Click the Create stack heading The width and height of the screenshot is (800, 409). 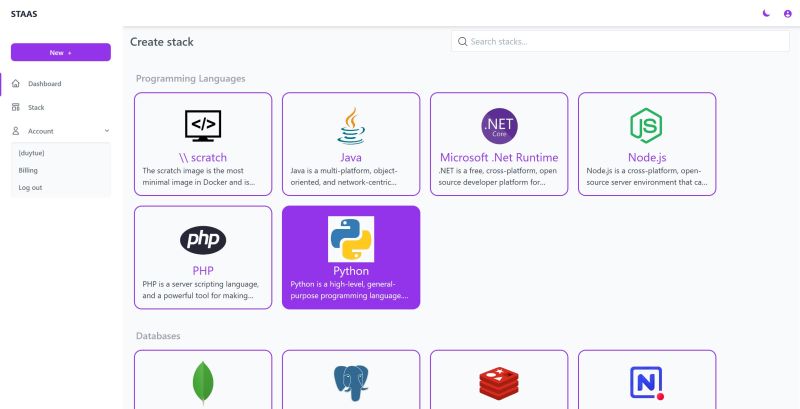[x=162, y=42]
